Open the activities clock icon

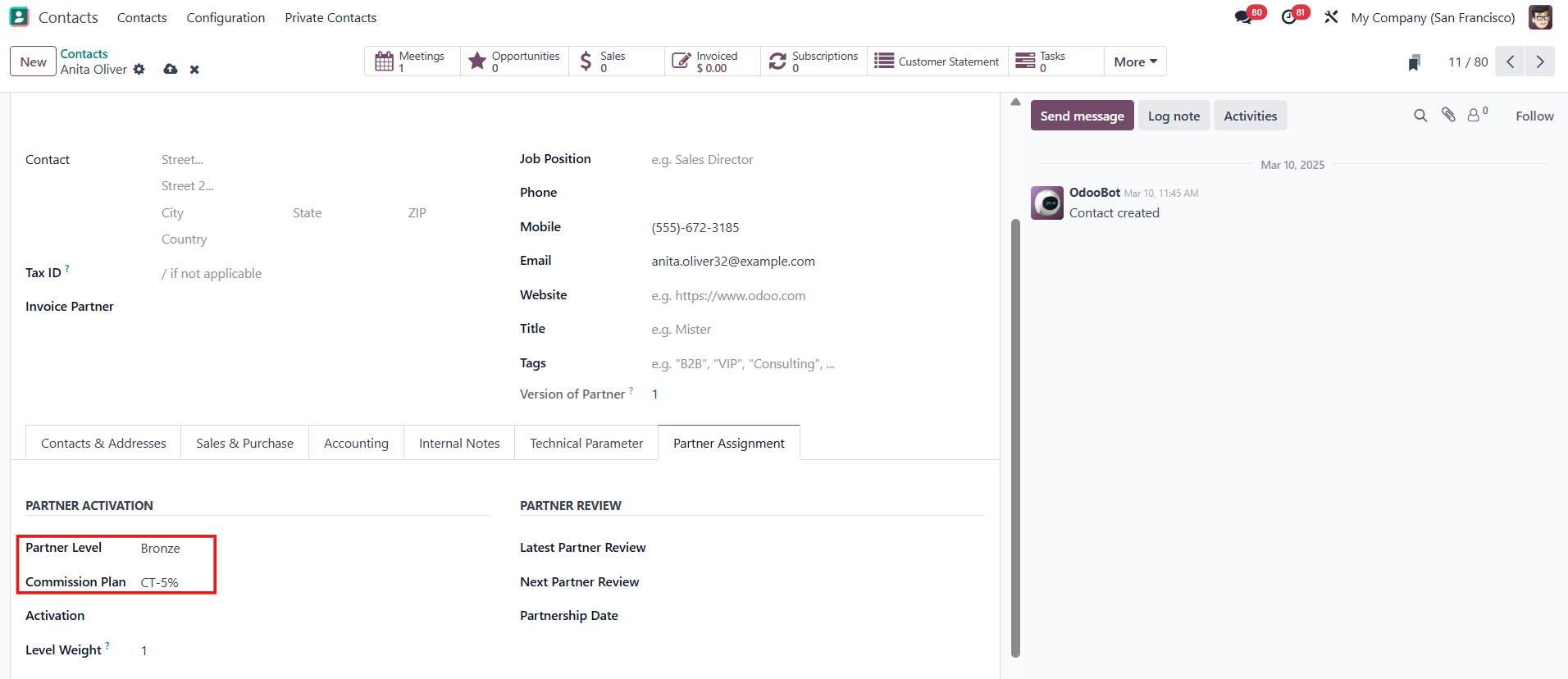(x=1289, y=17)
